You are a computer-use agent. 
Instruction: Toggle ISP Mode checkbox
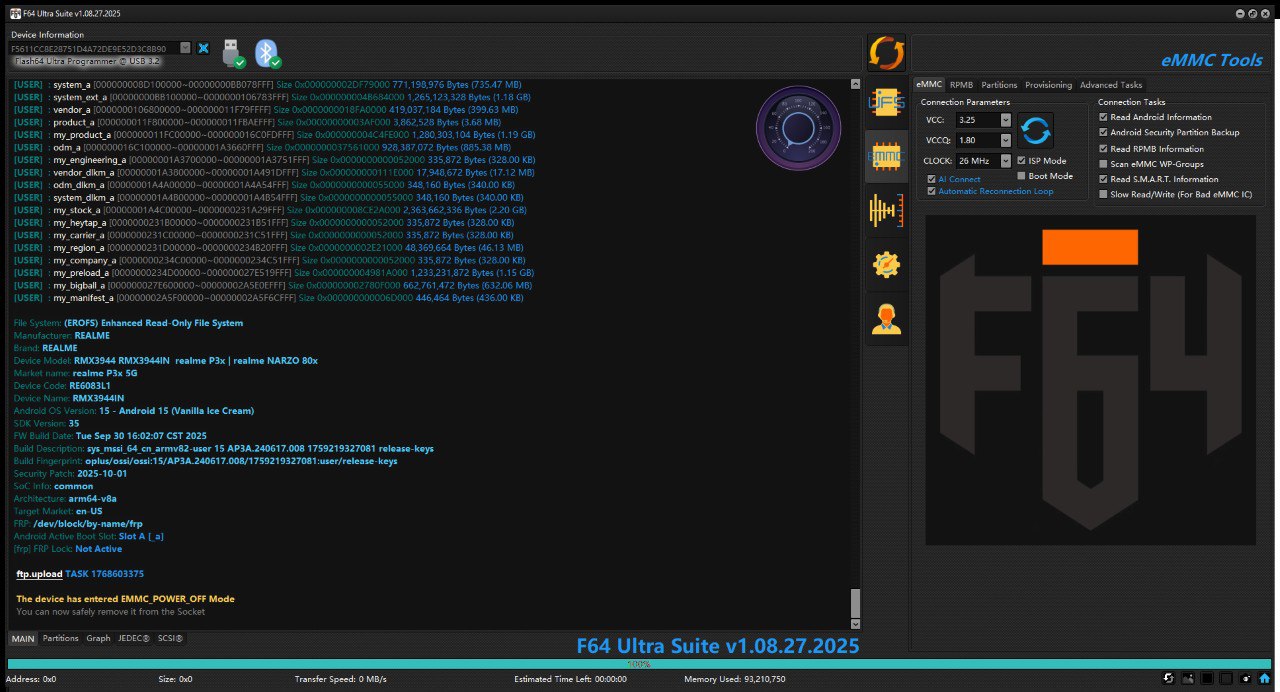1021,160
